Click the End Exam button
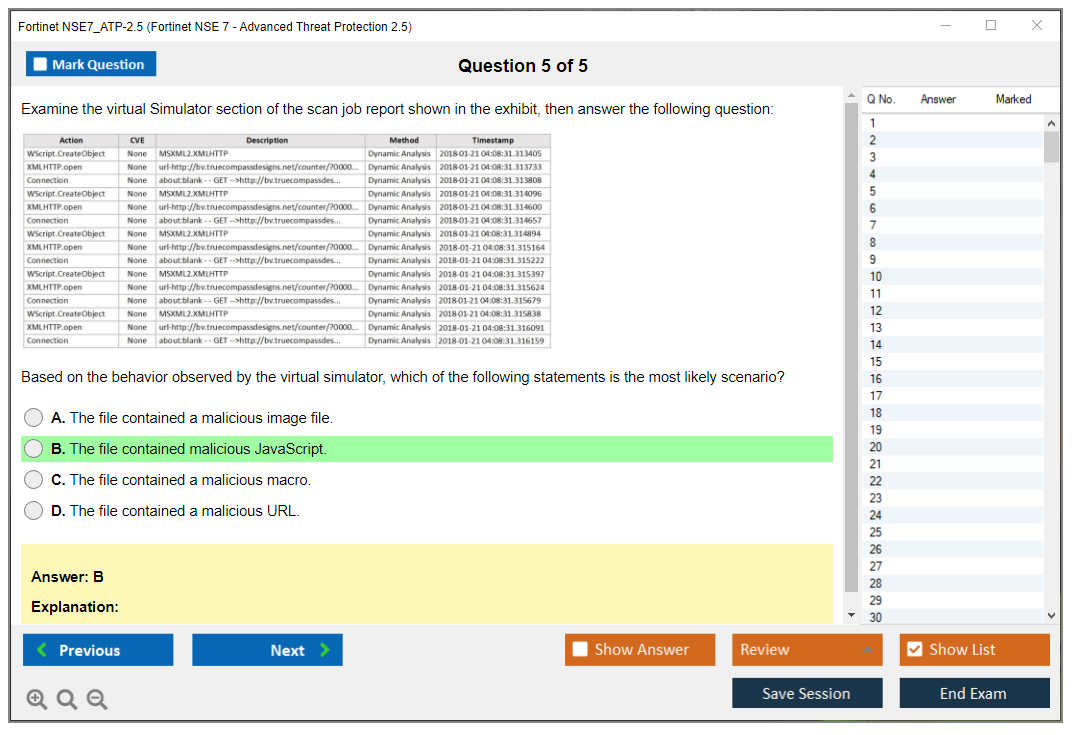This screenshot has height=735, width=1075. [974, 693]
